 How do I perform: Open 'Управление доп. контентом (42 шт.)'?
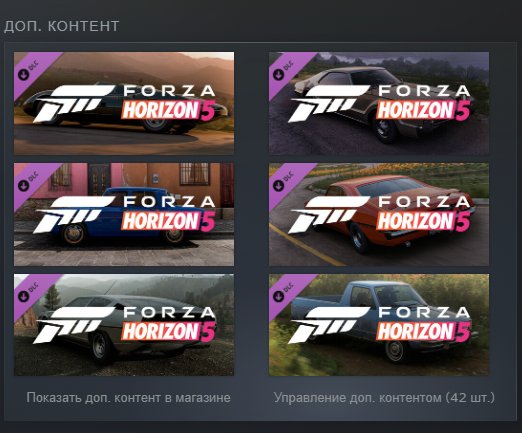pyautogui.click(x=384, y=398)
